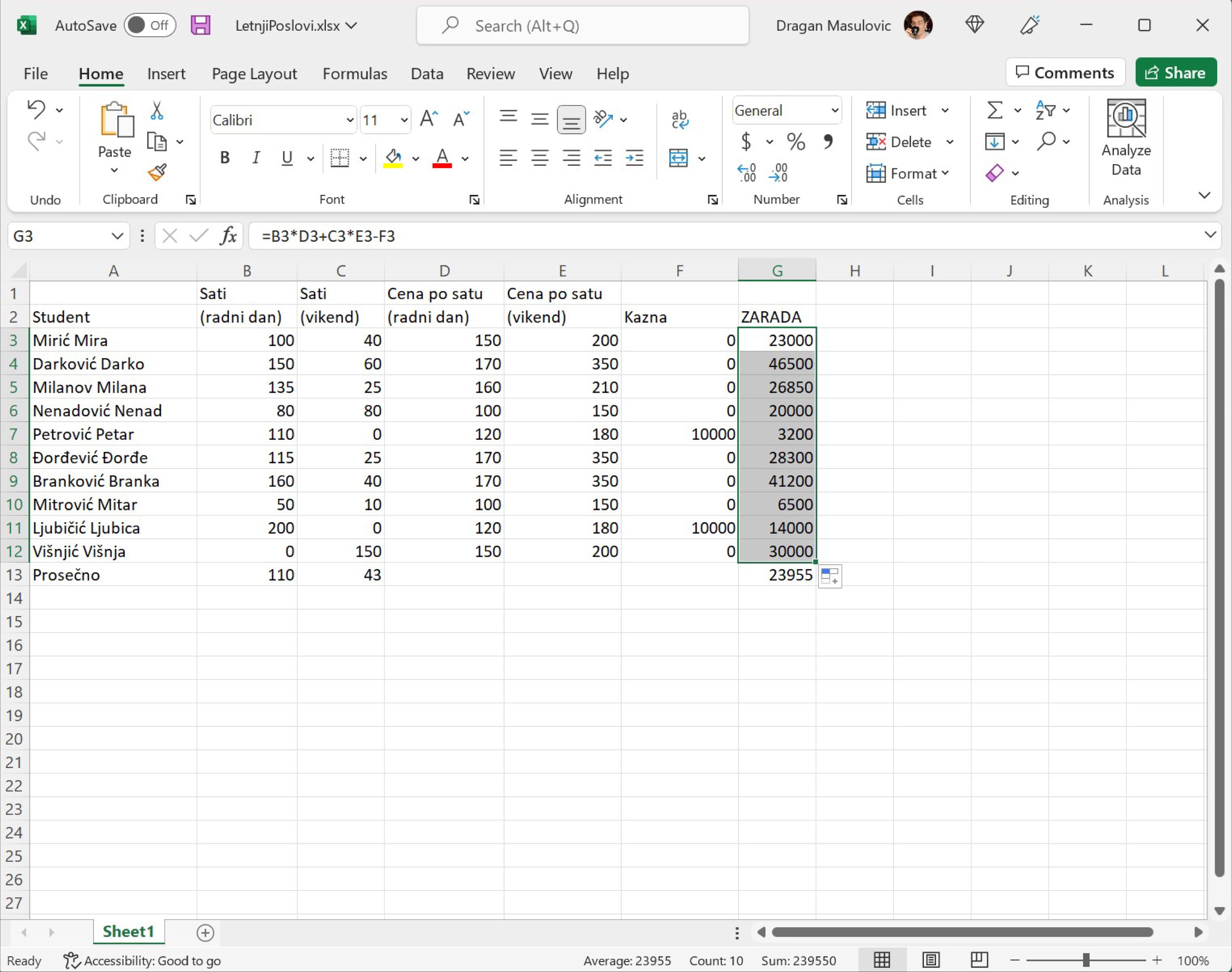Switch to the Page Layout tab
This screenshot has width=1232, height=972.
[254, 74]
